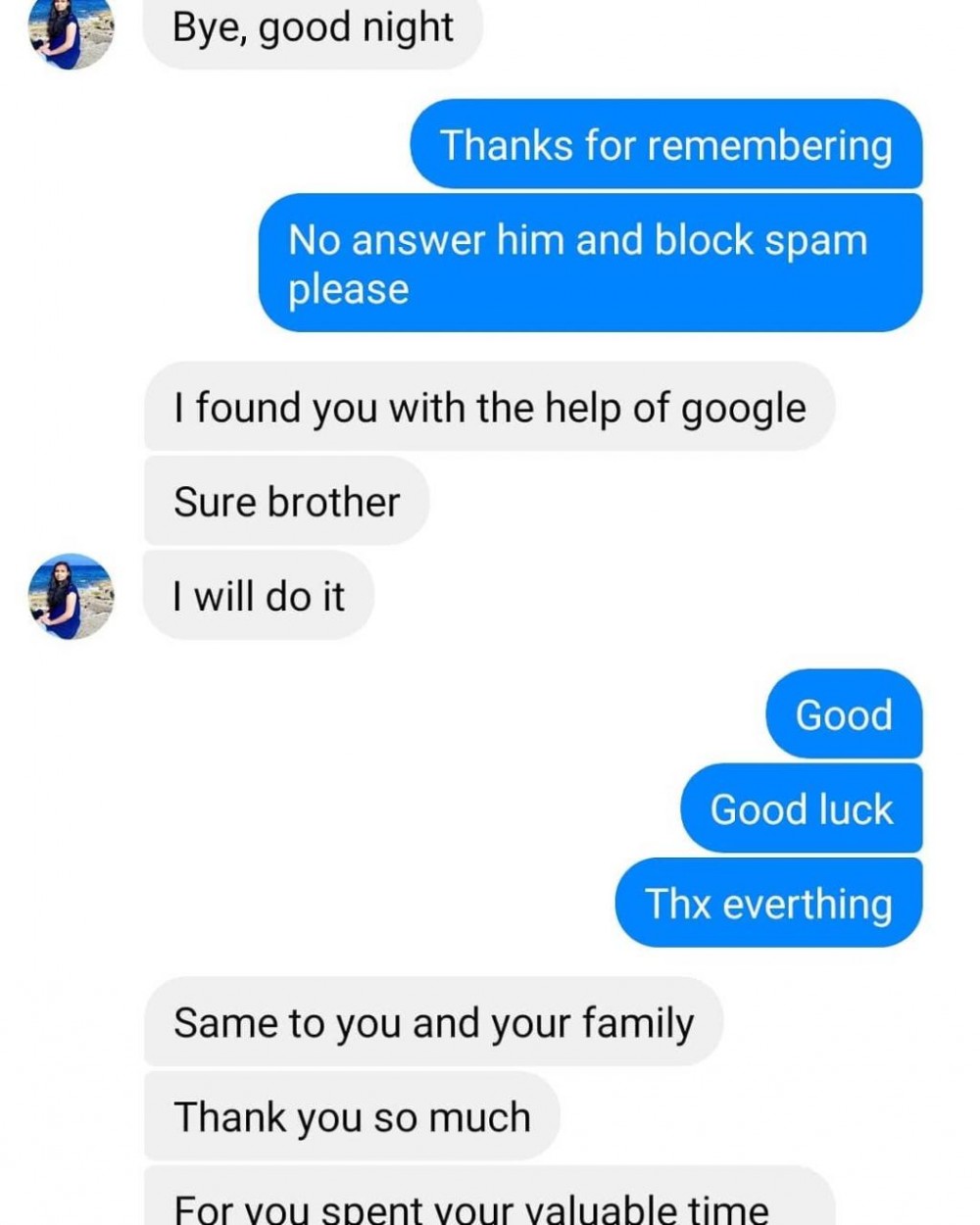Click the "Same to you and your family" message
The width and height of the screenshot is (980, 1225).
[433, 1022]
